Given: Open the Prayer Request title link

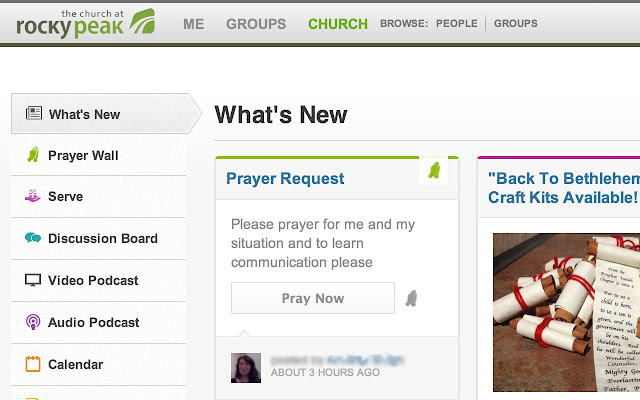Looking at the screenshot, I should tap(285, 178).
